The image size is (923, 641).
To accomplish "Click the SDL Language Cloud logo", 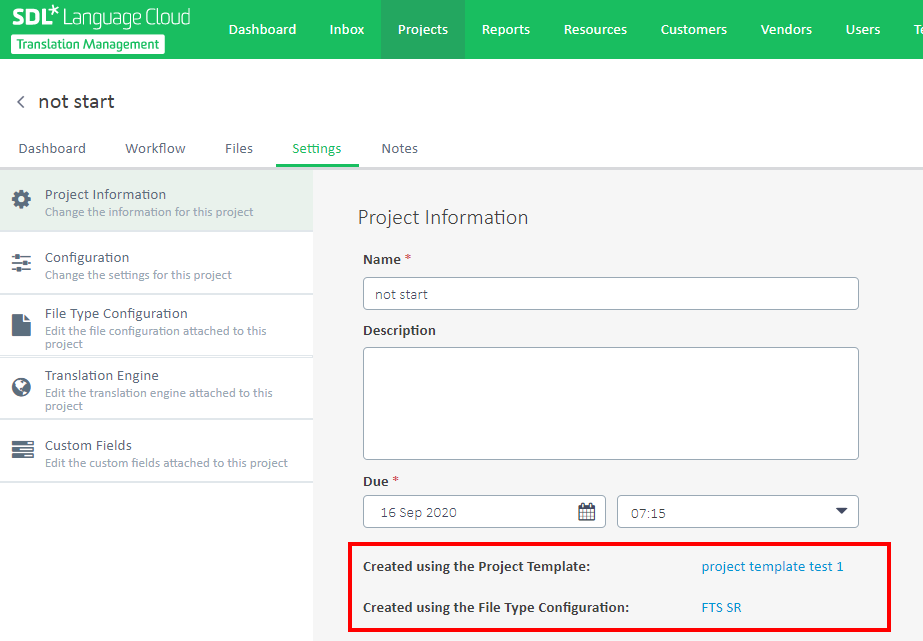I will tap(101, 17).
